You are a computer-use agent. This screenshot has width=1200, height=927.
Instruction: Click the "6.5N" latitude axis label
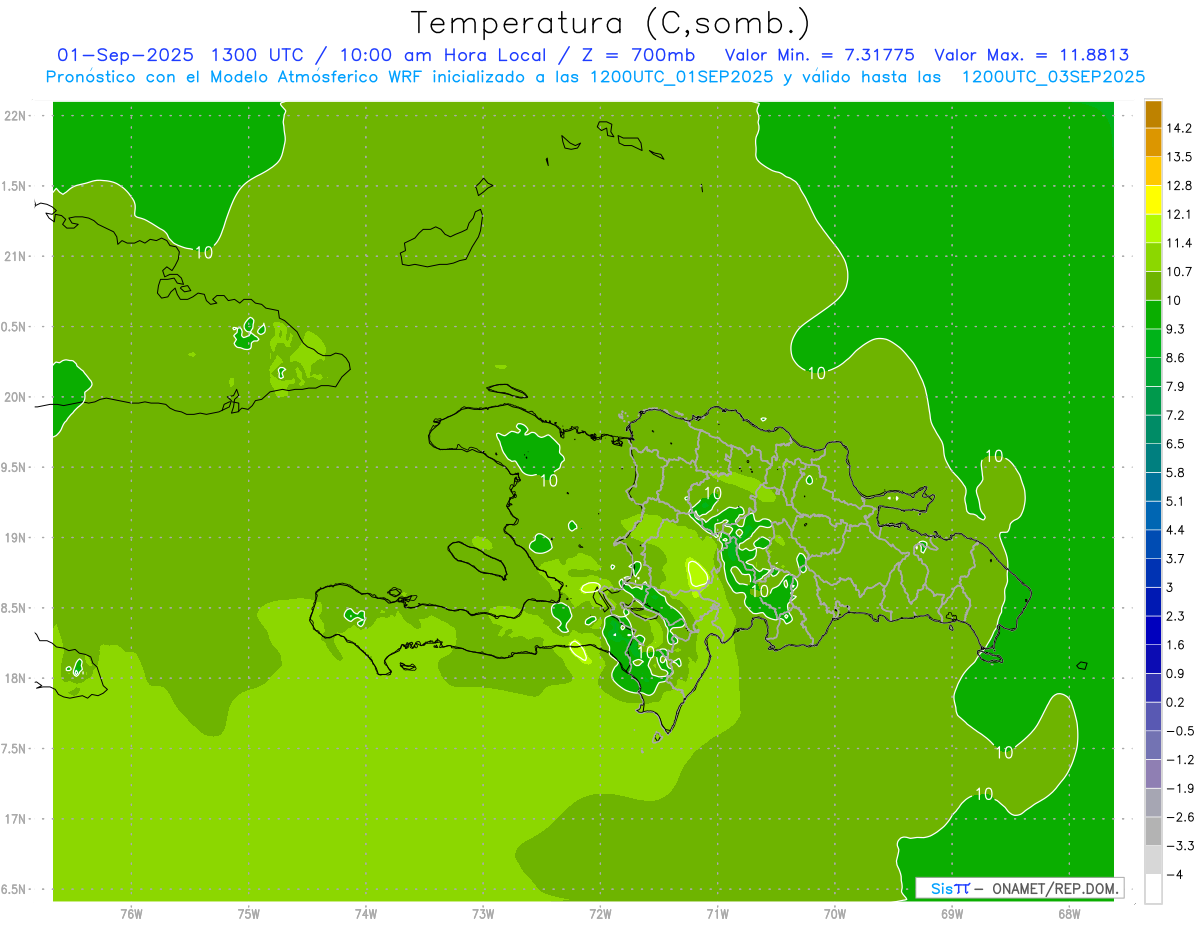(x=14, y=890)
